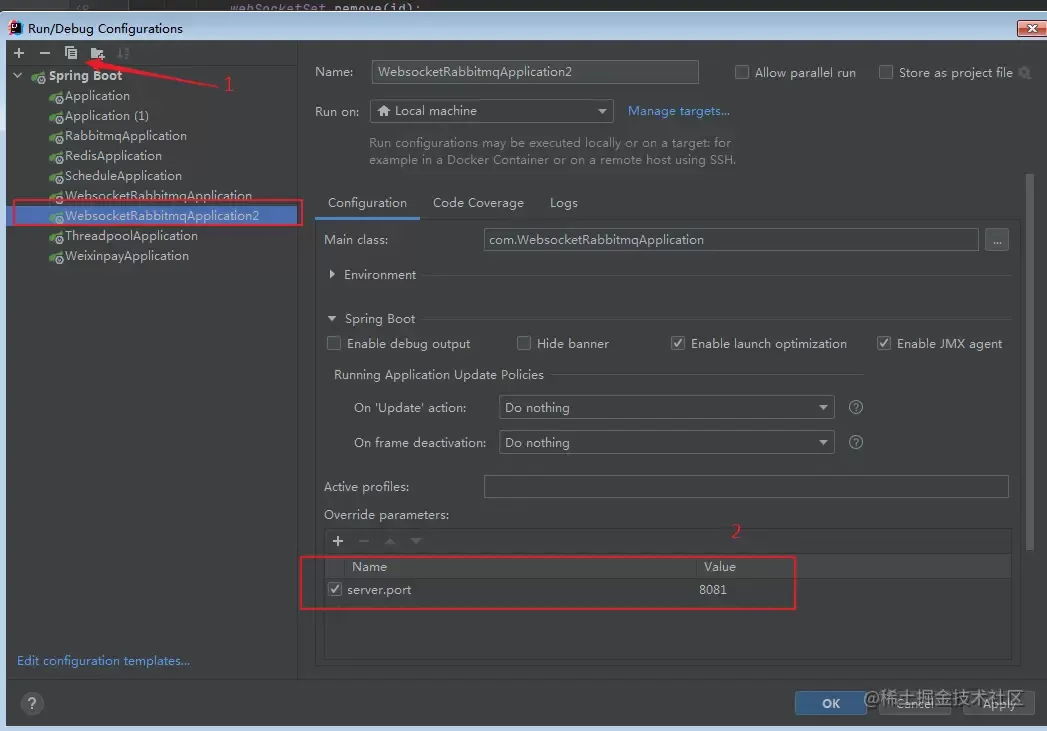Viewport: 1047px width, 731px height.
Task: Copy the selected configuration icon
Action: click(71, 53)
